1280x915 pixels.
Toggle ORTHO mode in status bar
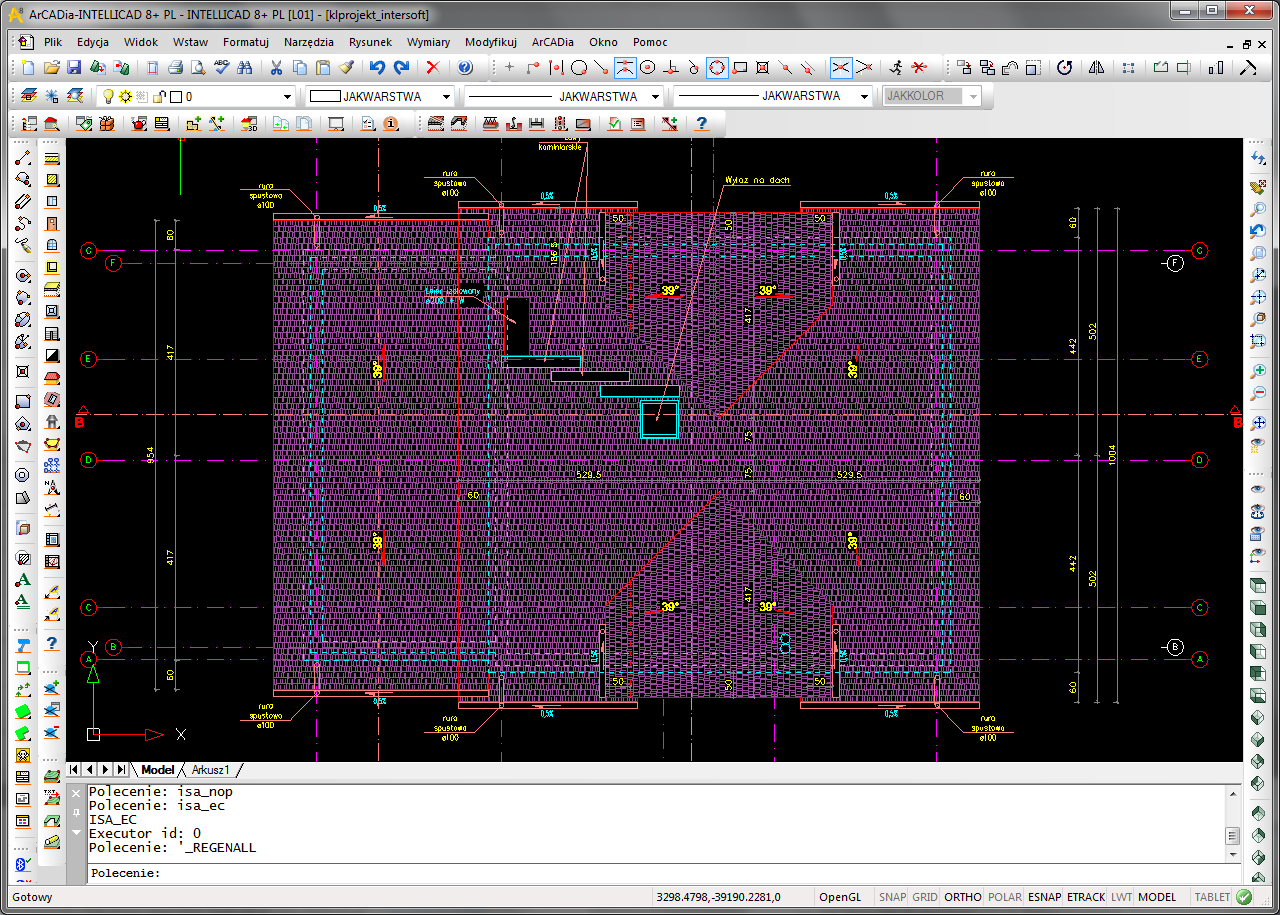point(963,897)
